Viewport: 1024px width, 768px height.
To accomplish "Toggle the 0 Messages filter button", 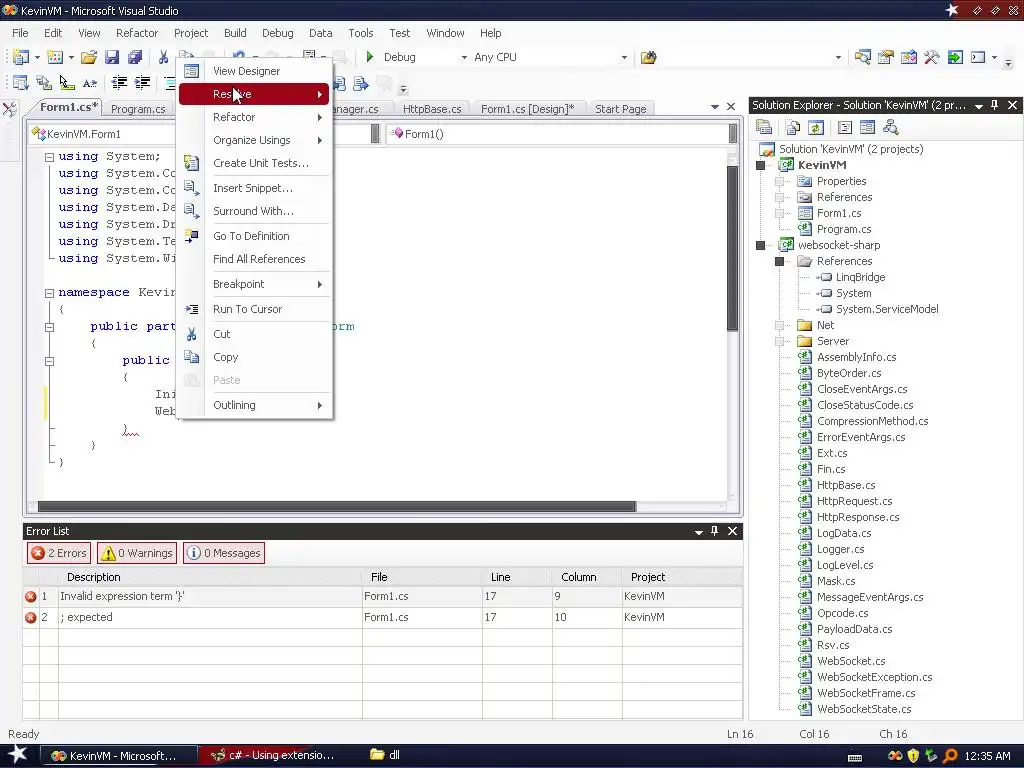I will (x=224, y=553).
